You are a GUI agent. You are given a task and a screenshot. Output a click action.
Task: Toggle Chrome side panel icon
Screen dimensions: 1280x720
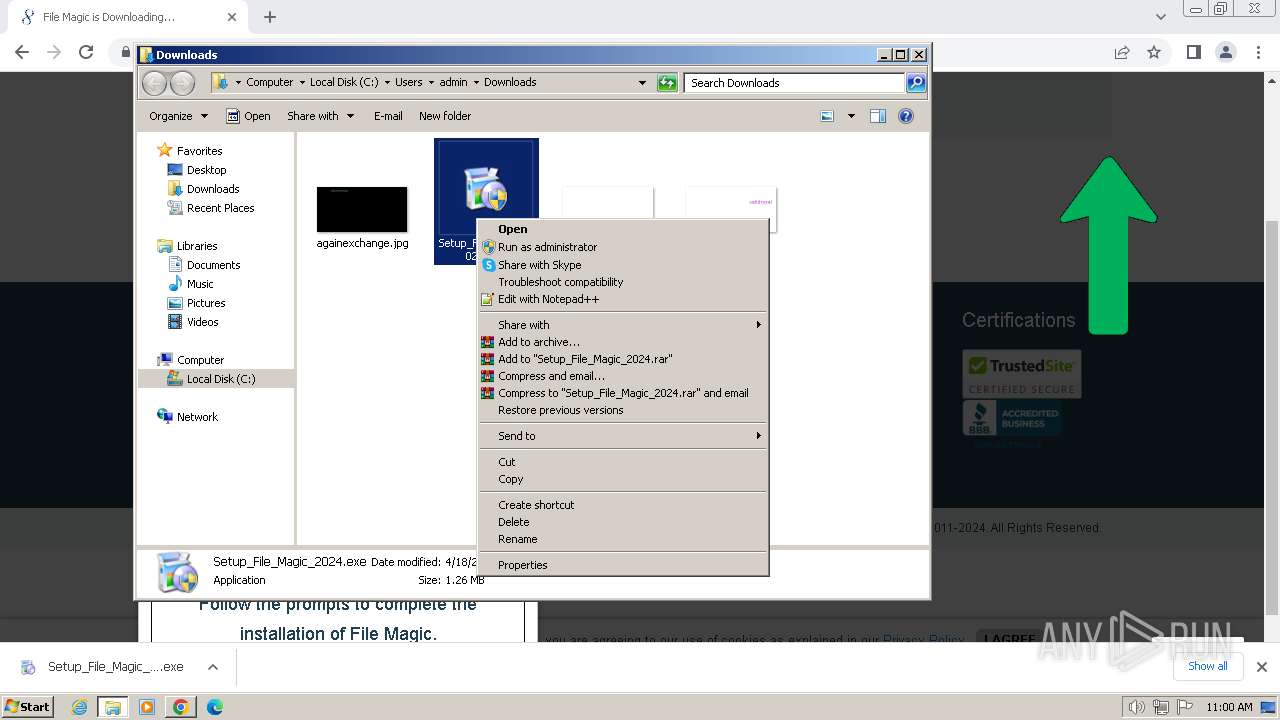1193,52
